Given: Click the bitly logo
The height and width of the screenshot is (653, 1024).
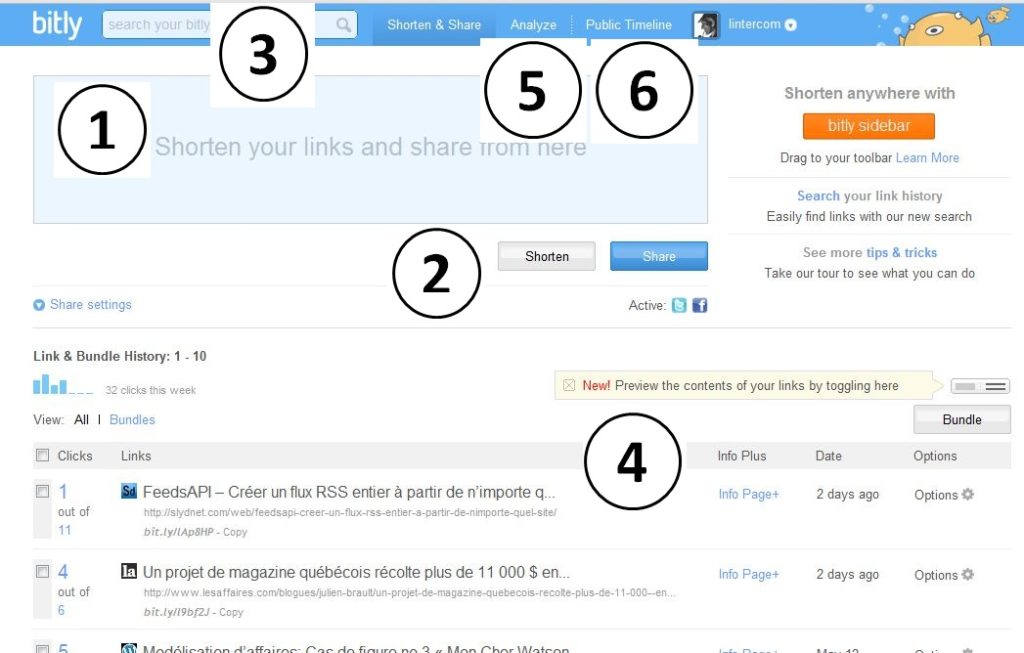Looking at the screenshot, I should pyautogui.click(x=57, y=24).
